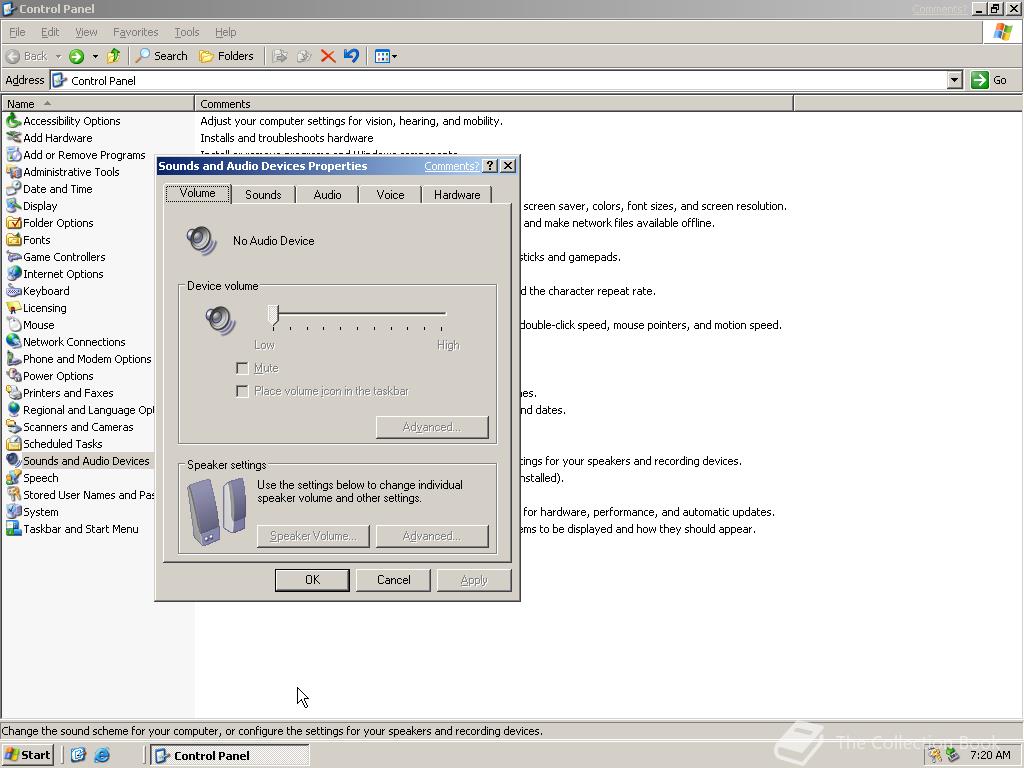Select the Volume tab
The image size is (1024, 768).
click(197, 193)
